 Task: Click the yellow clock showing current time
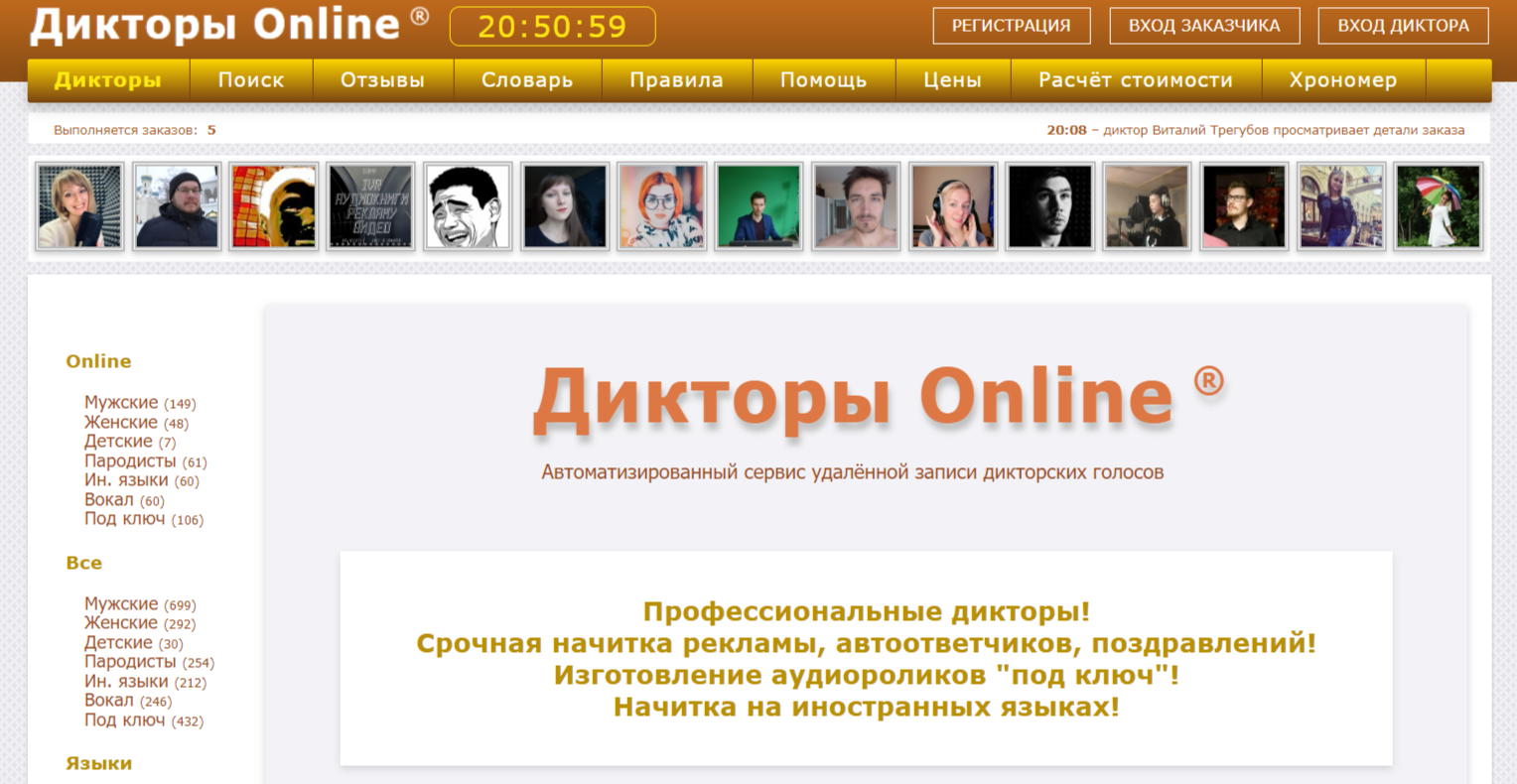[552, 27]
